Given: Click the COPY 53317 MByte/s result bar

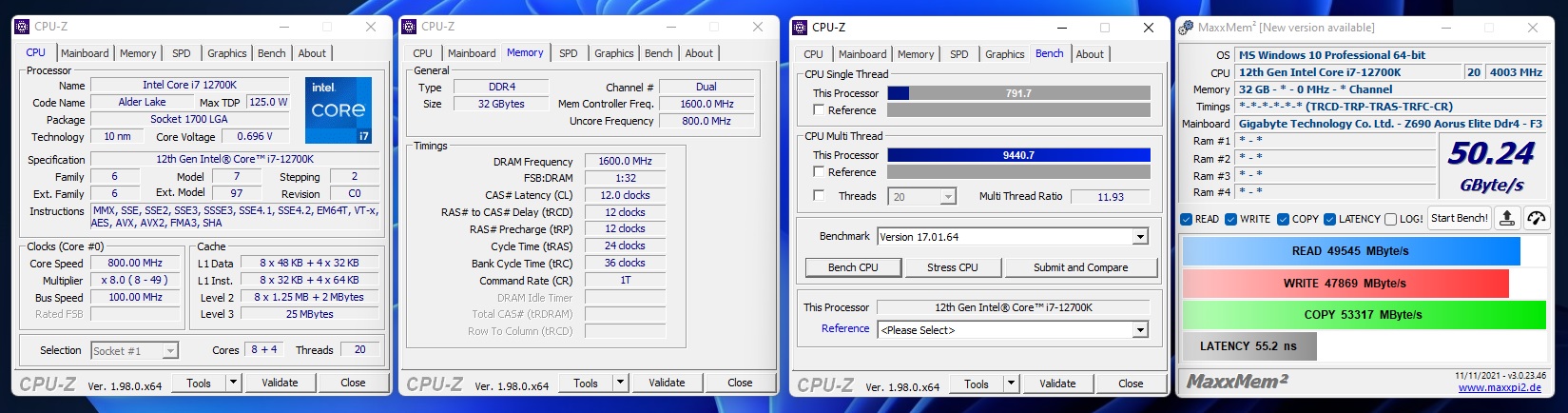Looking at the screenshot, I should click(1364, 315).
